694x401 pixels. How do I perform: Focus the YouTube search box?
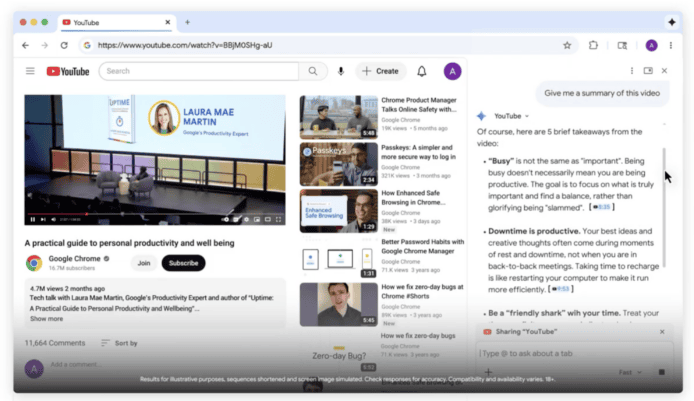coord(199,71)
